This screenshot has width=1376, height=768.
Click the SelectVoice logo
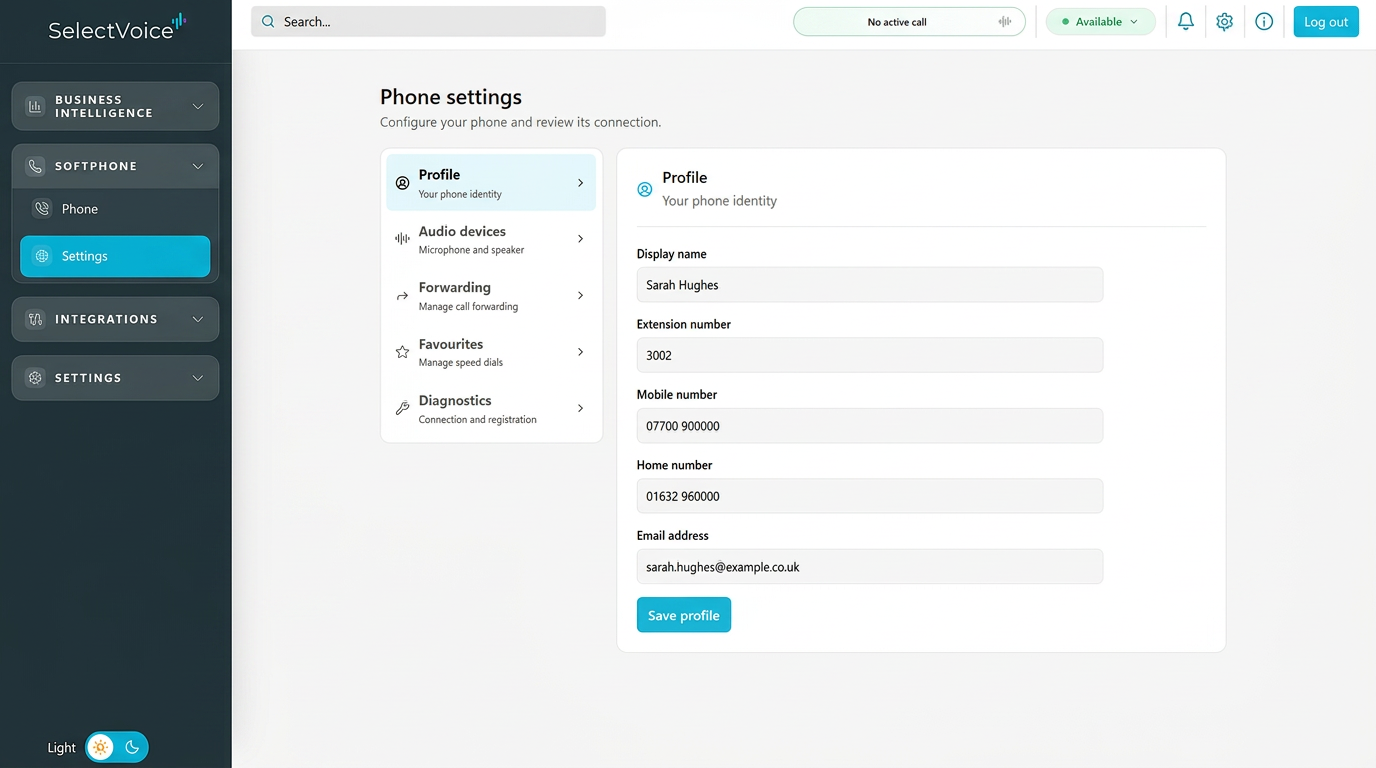coord(117,27)
